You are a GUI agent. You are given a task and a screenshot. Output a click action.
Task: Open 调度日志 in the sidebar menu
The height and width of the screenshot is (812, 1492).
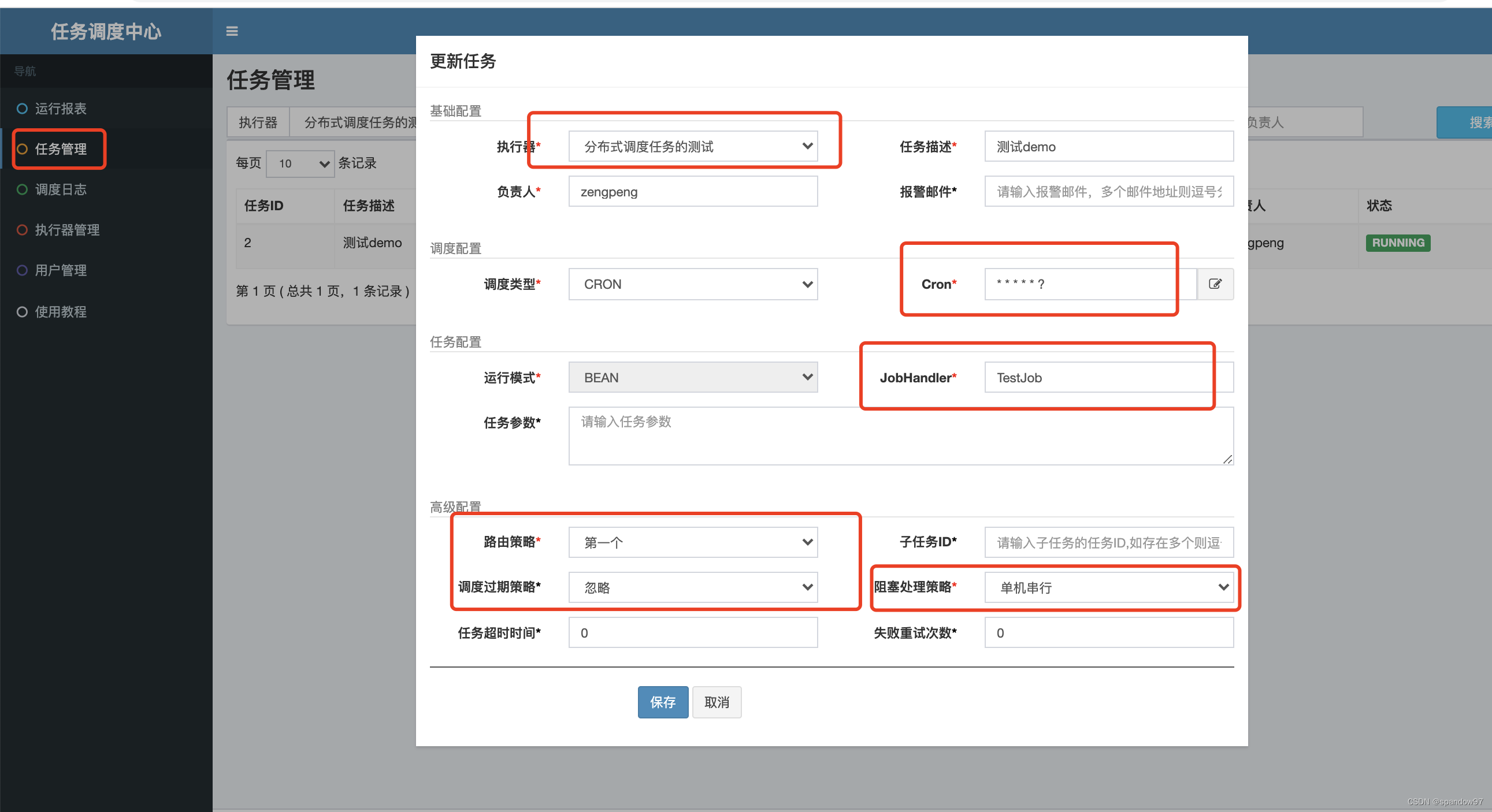click(x=60, y=189)
